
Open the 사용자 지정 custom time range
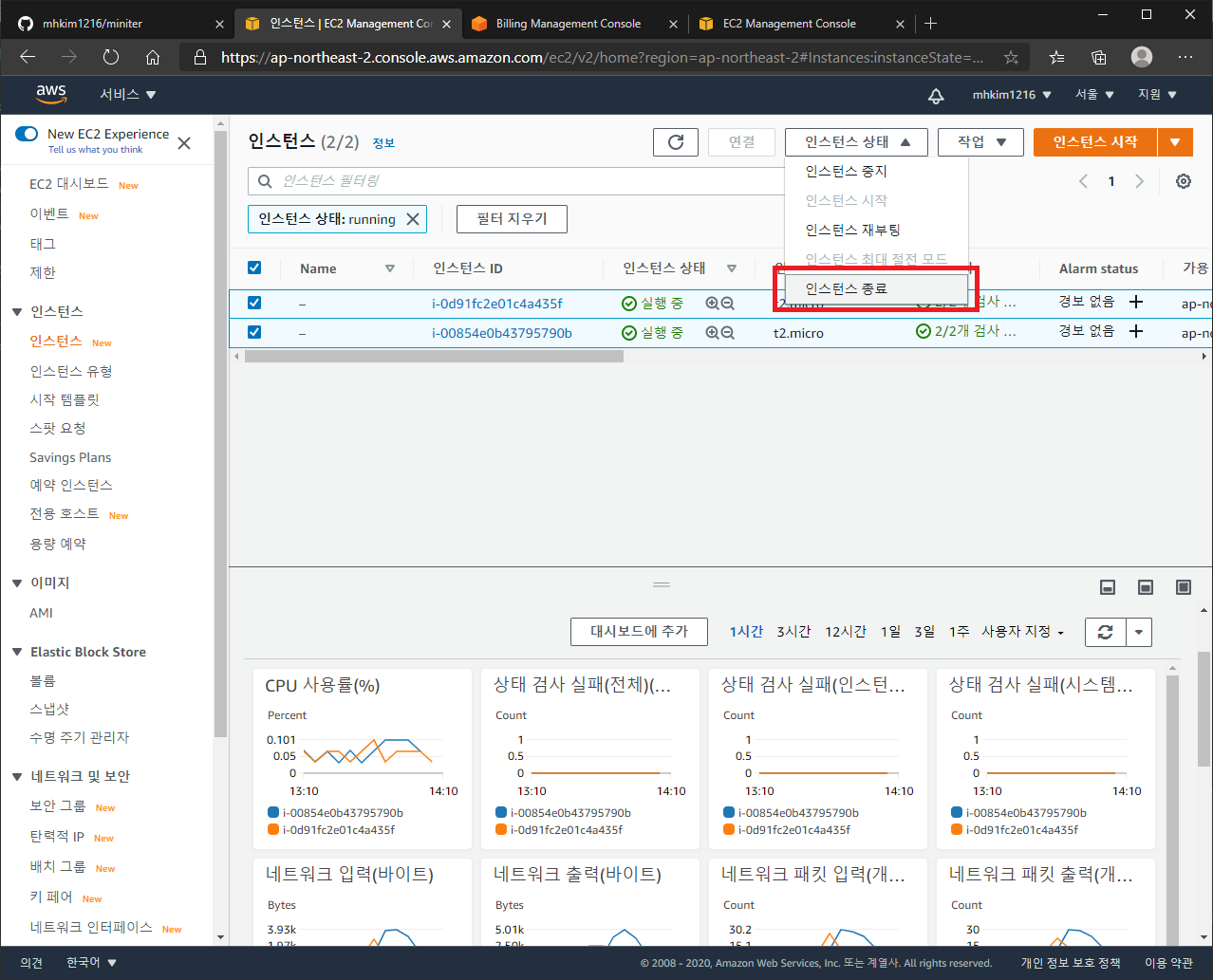[x=1022, y=632]
